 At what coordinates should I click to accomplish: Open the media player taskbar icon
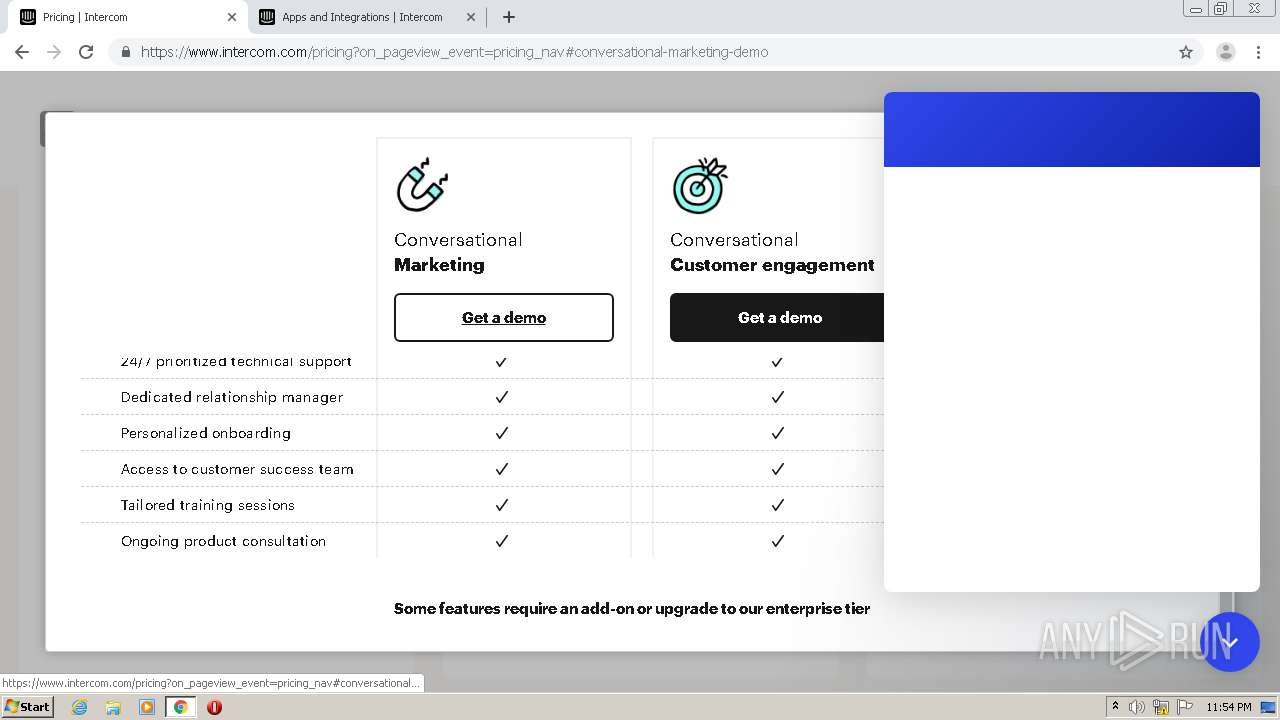click(147, 707)
